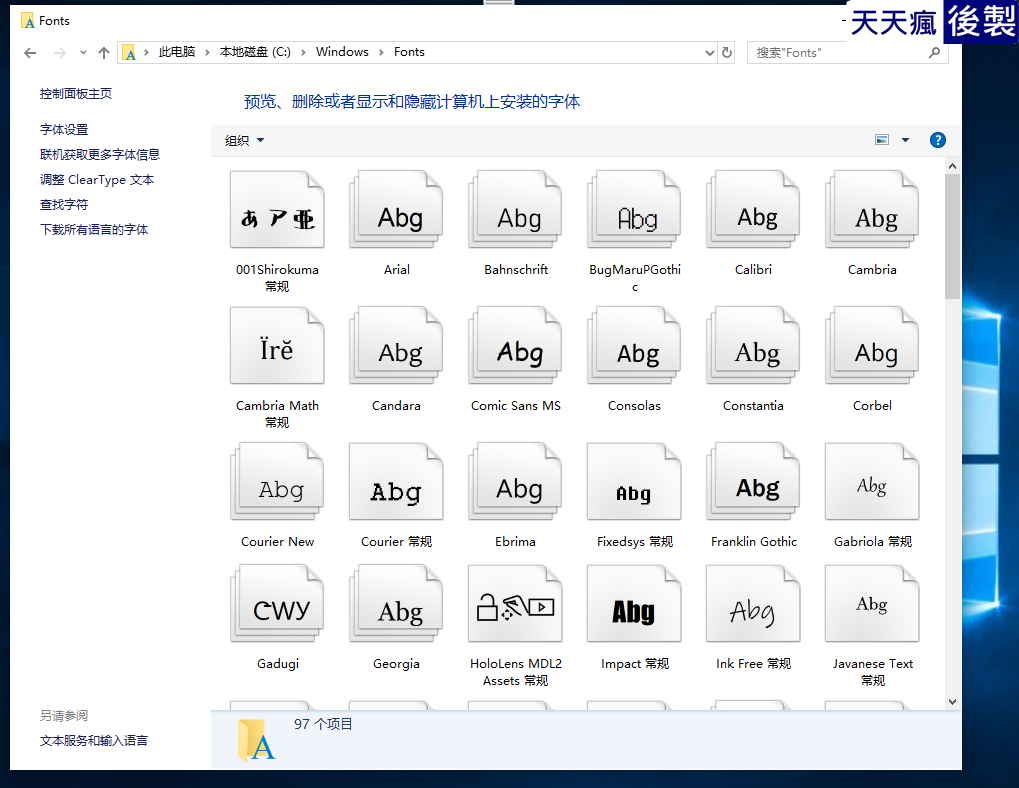Select the Cambria Math font icon
This screenshot has height=788, width=1019.
277,346
